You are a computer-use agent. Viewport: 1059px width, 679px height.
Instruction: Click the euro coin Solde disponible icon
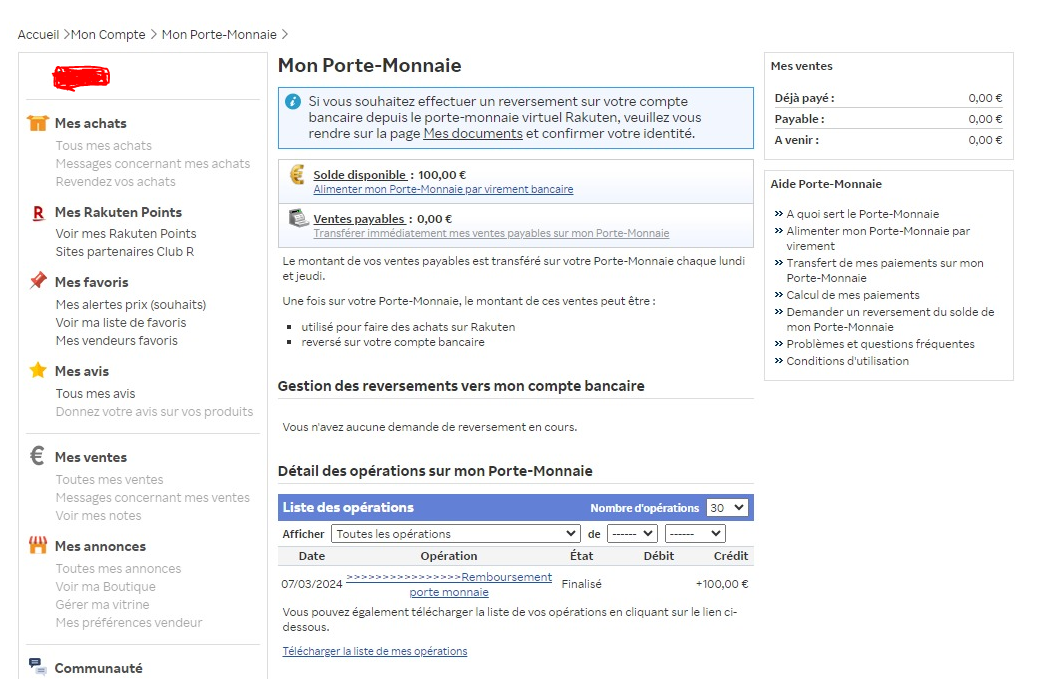(297, 175)
